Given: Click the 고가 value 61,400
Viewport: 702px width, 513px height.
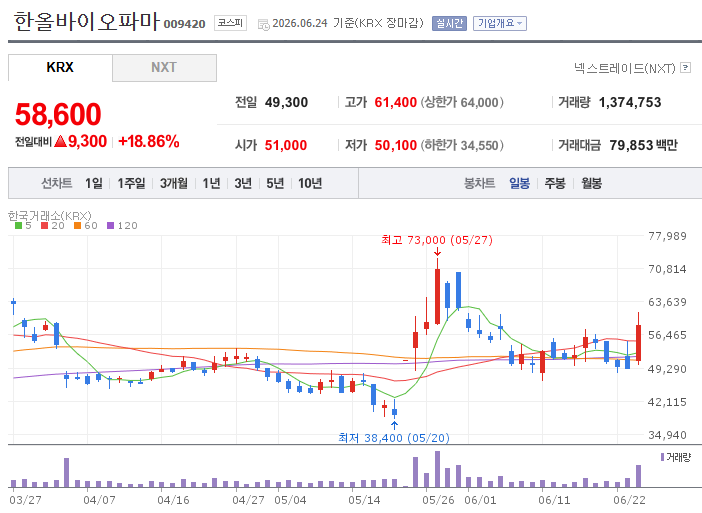Looking at the screenshot, I should pyautogui.click(x=396, y=103).
